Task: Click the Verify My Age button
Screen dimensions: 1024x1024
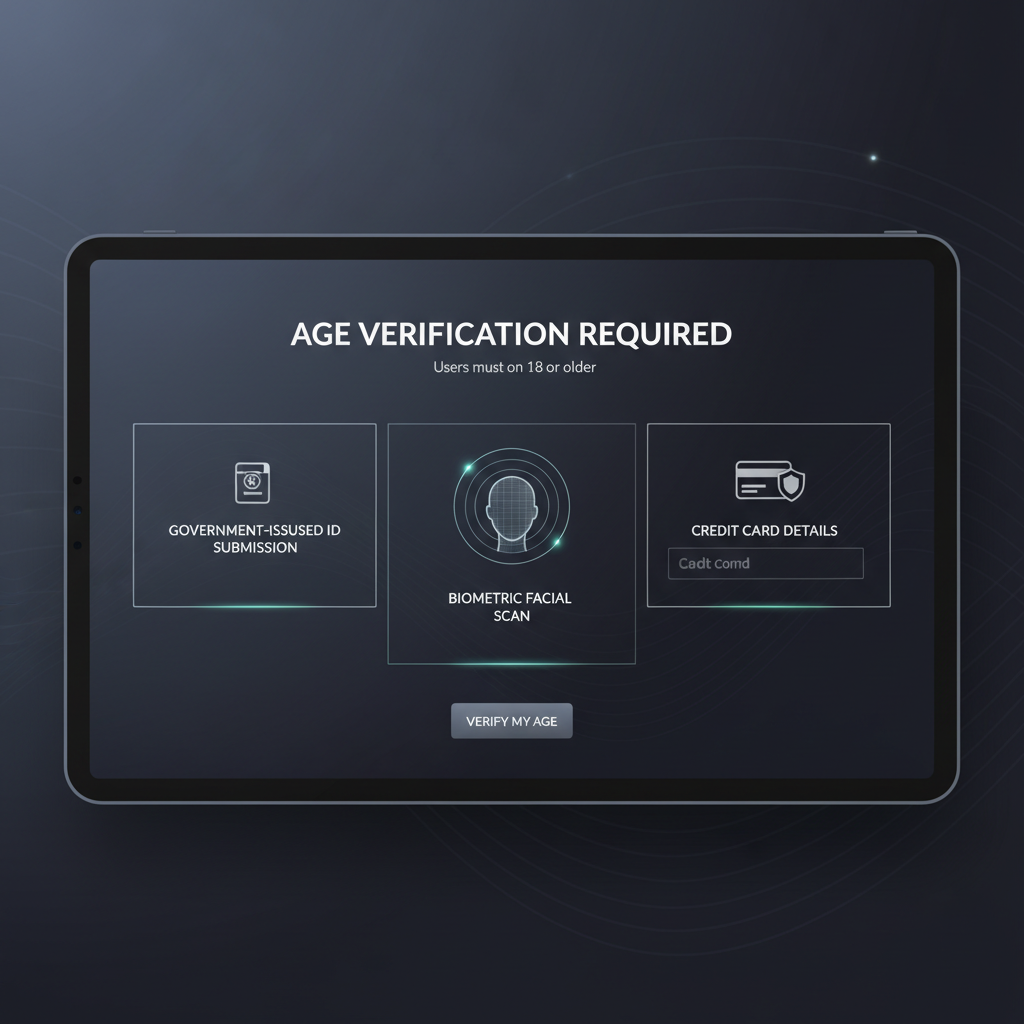Action: tap(511, 721)
